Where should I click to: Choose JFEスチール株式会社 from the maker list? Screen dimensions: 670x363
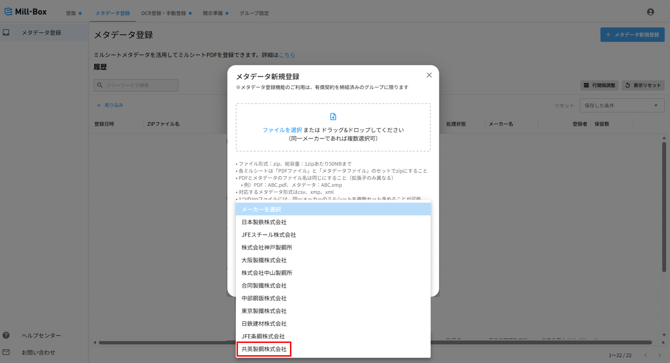(333, 235)
